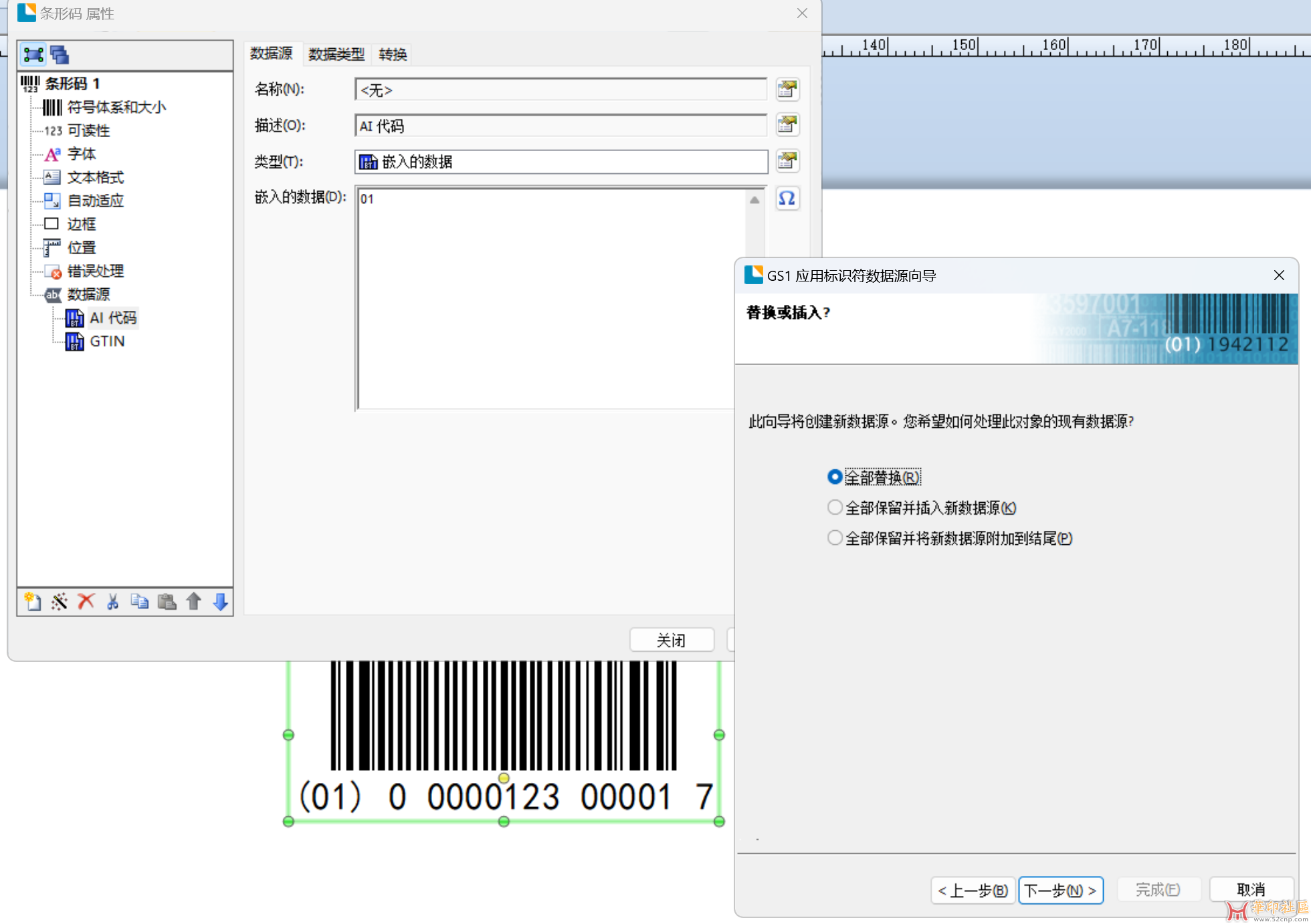1311x924 pixels.
Task: Open 符号体系和大小 in the property tree
Action: click(116, 107)
